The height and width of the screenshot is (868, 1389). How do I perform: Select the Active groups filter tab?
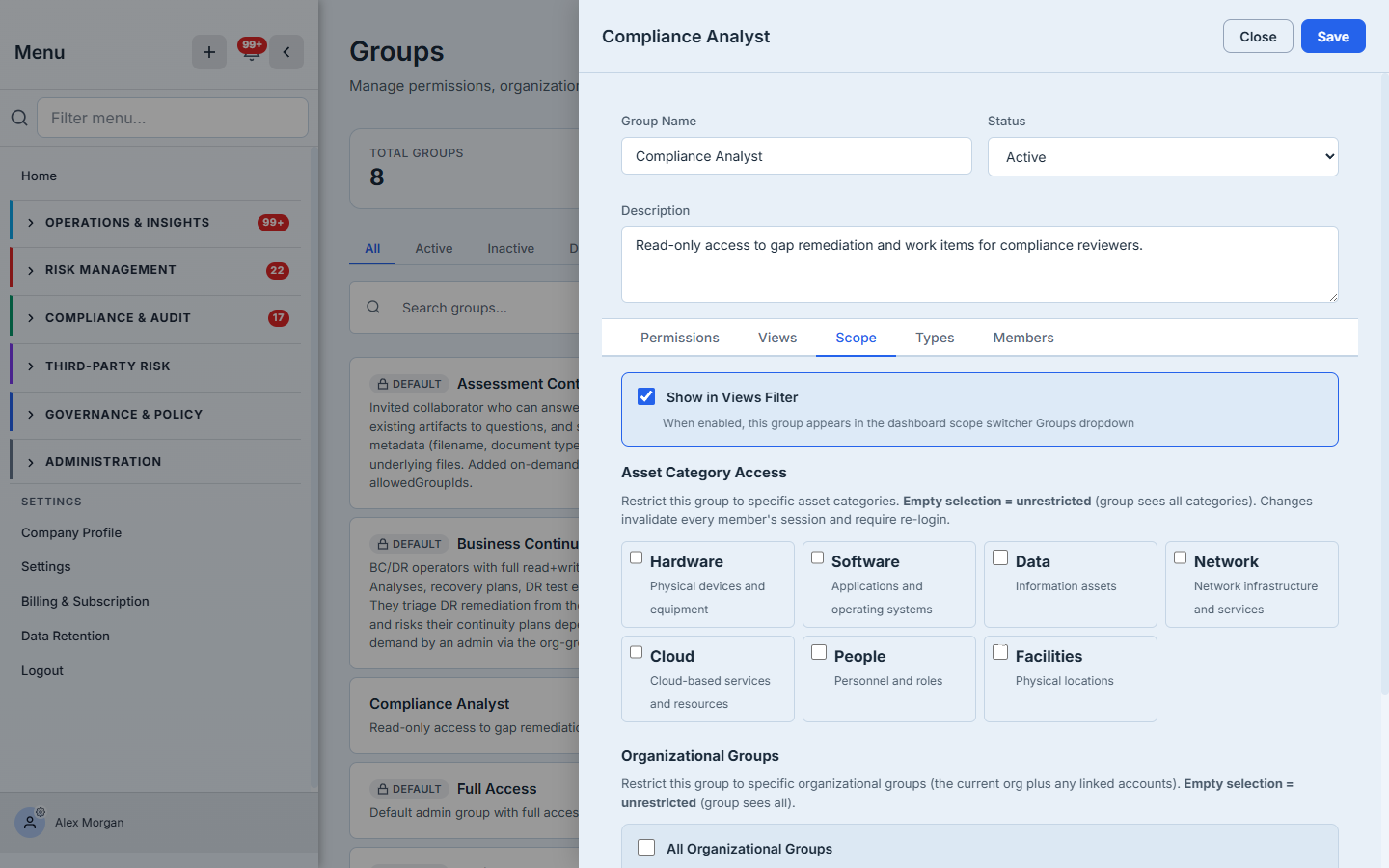[434, 248]
